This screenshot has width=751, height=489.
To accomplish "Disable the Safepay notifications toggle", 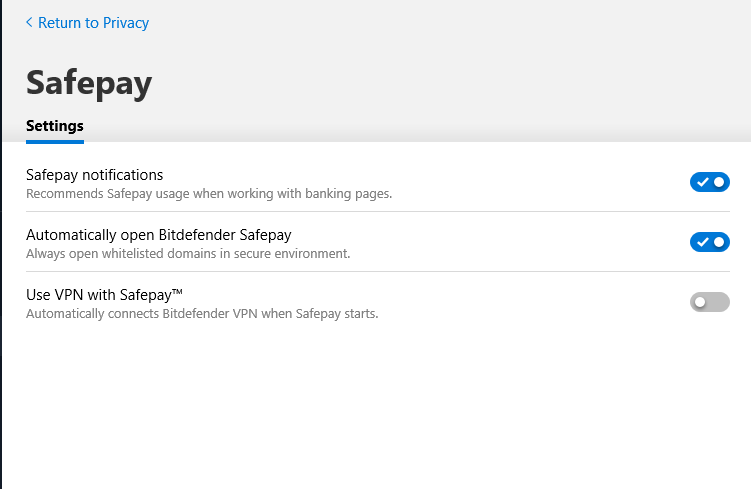I will click(709, 182).
